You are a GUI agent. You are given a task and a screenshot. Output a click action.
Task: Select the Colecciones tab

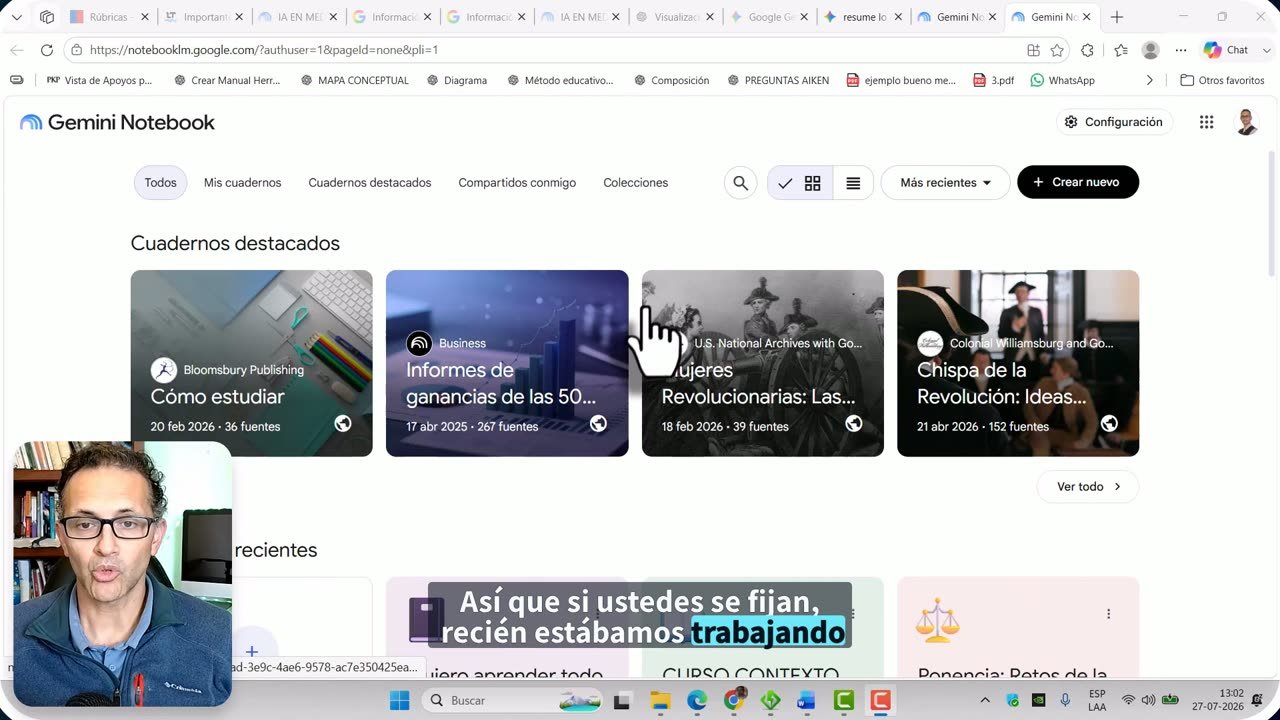635,183
